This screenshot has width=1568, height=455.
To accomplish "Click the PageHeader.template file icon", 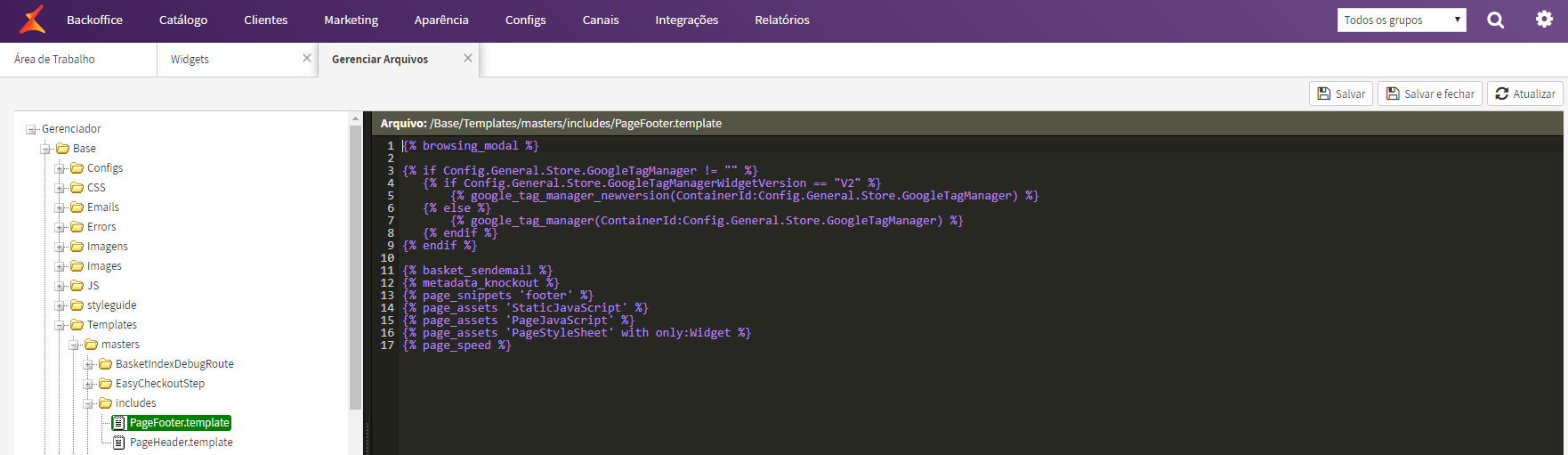I will coord(119,443).
